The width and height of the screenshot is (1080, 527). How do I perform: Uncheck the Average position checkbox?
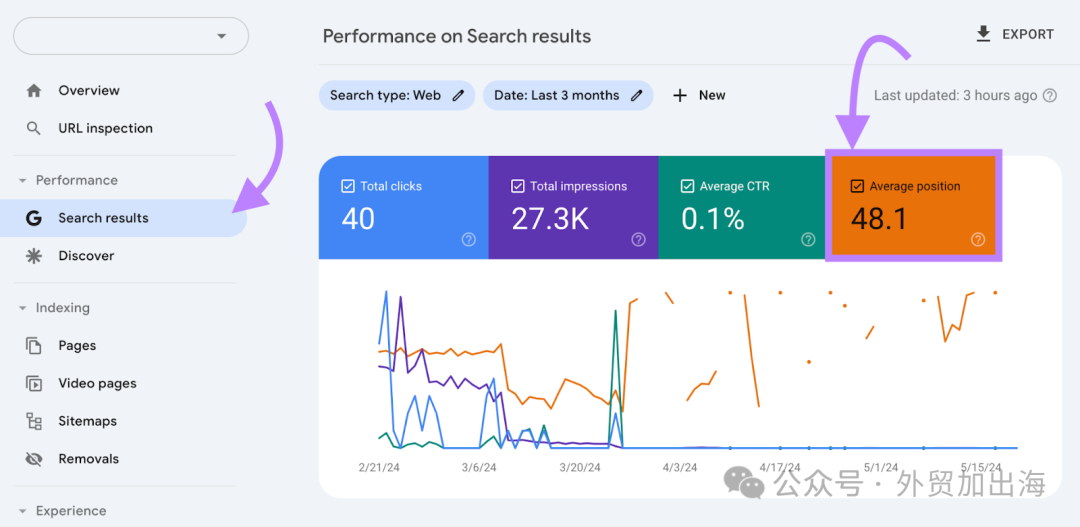[857, 186]
